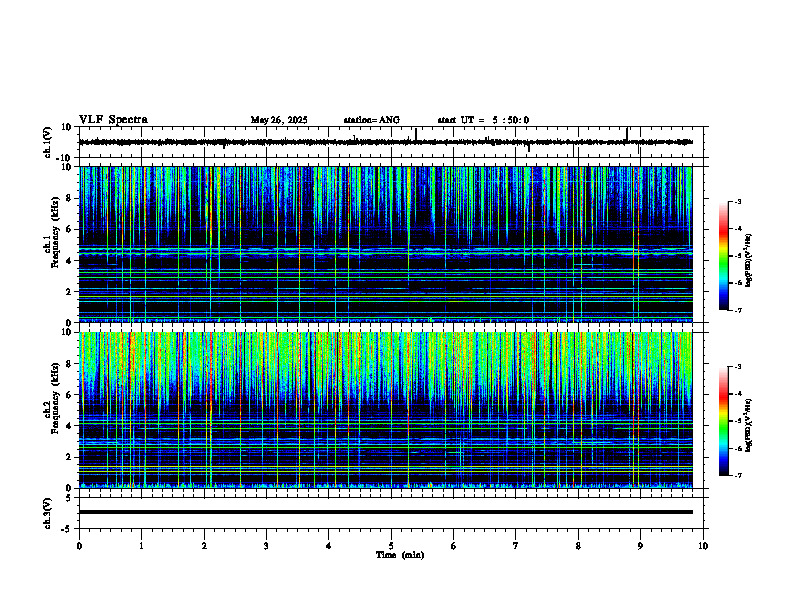The width and height of the screenshot is (792, 612).
Task: Click the thick black ch.3 voltage trace
Action: 385,512
